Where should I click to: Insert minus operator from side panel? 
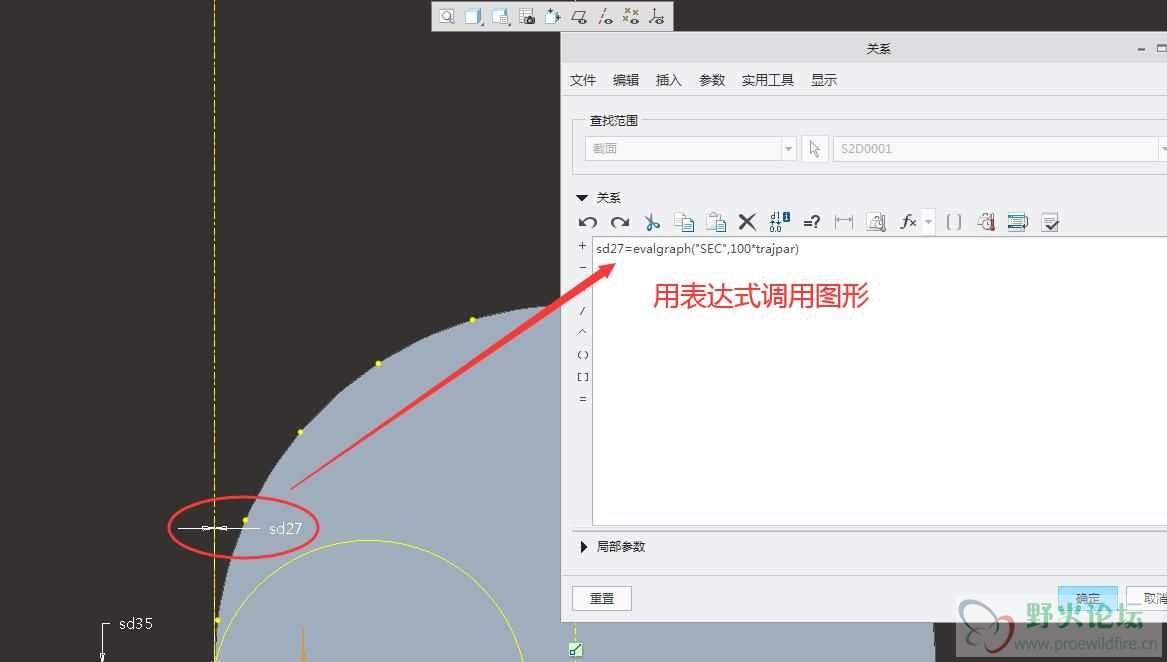(582, 267)
